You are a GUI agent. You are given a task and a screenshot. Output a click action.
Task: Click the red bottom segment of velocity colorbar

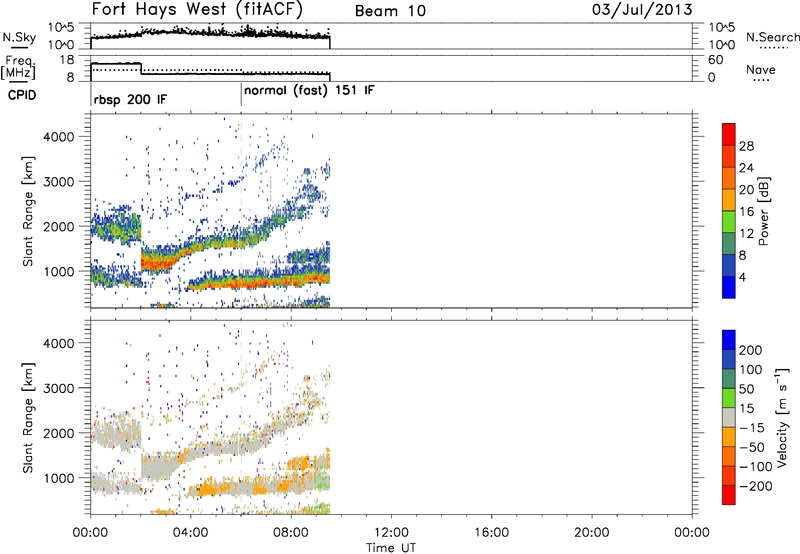[x=729, y=495]
